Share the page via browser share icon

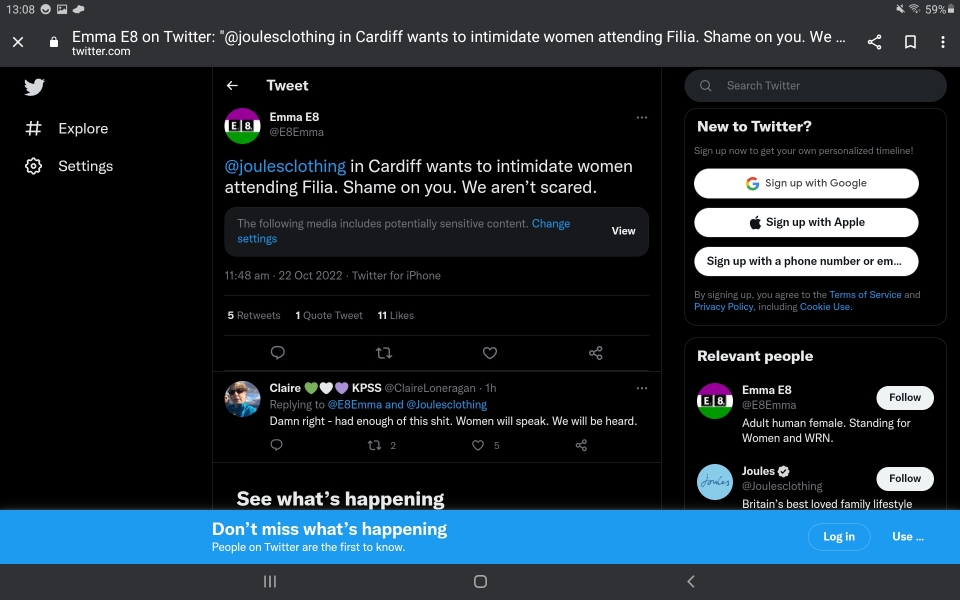click(x=874, y=42)
